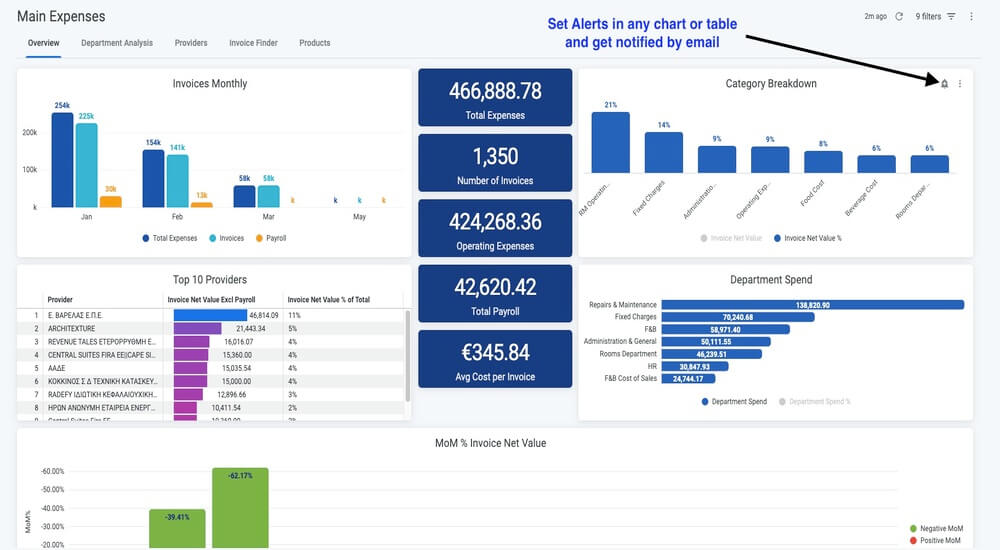Viewport: 1000px width, 550px height.
Task: Select the Providers tab
Action: [x=191, y=43]
